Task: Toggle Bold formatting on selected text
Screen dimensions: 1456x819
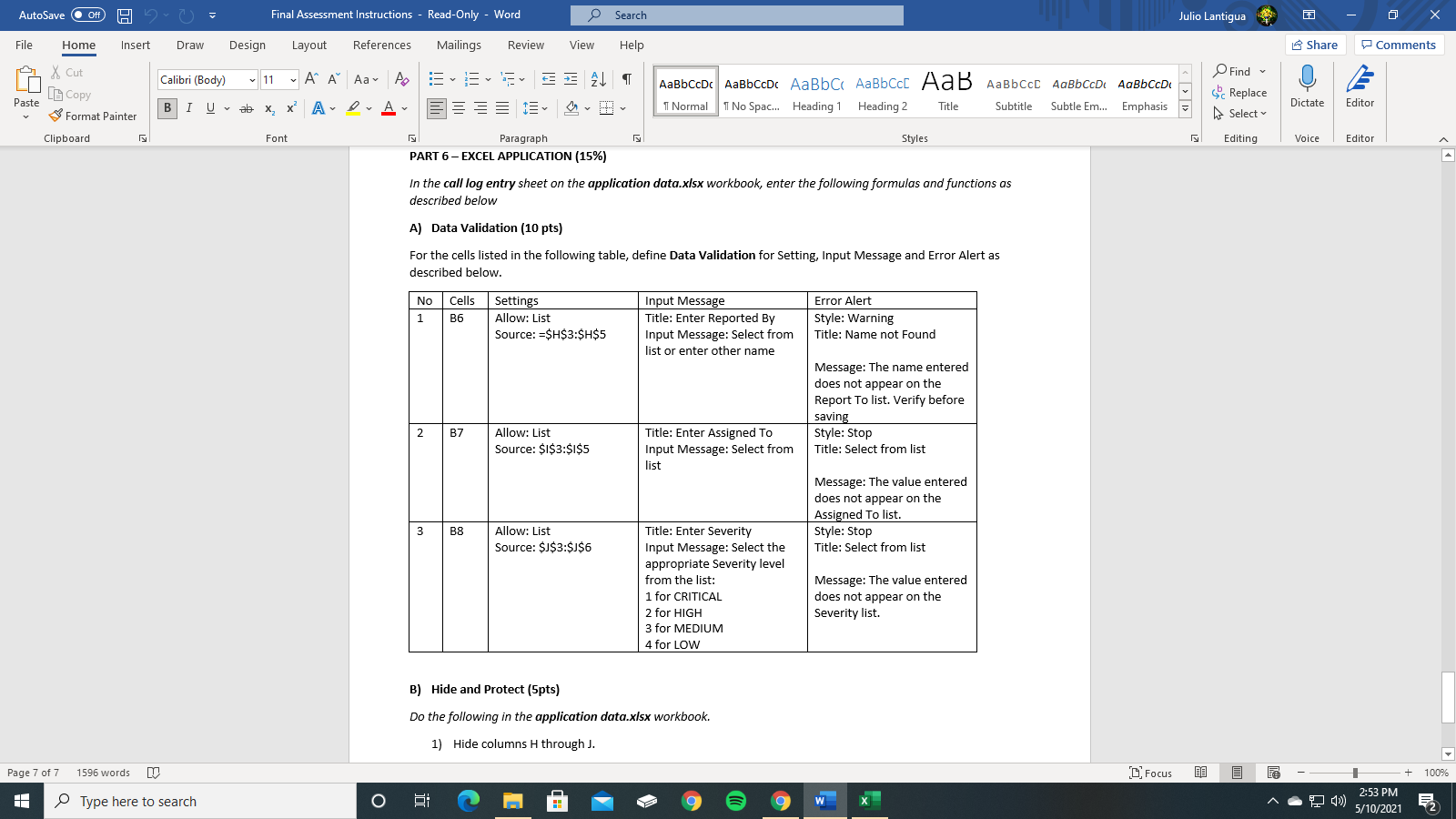Action: pos(167,108)
